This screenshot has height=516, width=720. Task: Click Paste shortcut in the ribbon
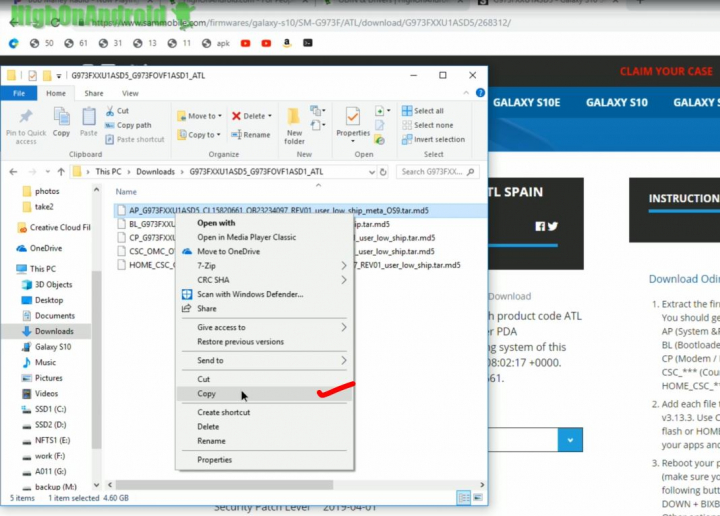(135, 139)
